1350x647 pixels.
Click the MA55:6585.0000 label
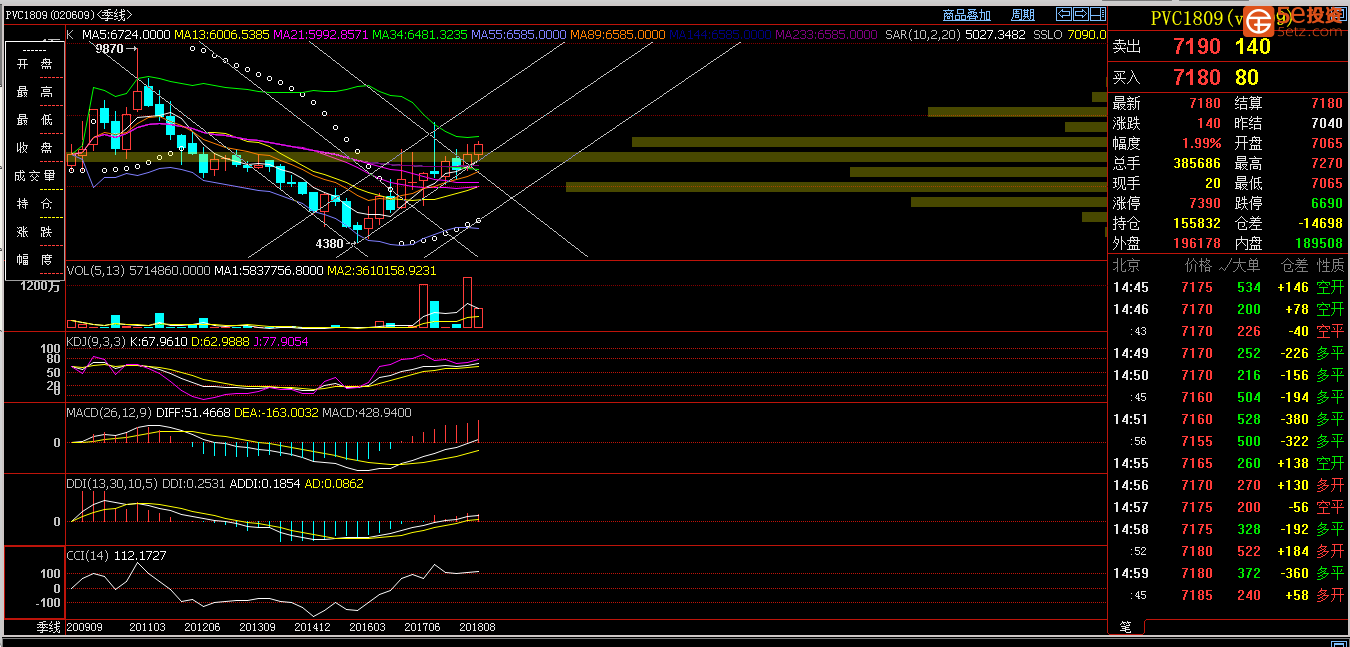pyautogui.click(x=519, y=34)
